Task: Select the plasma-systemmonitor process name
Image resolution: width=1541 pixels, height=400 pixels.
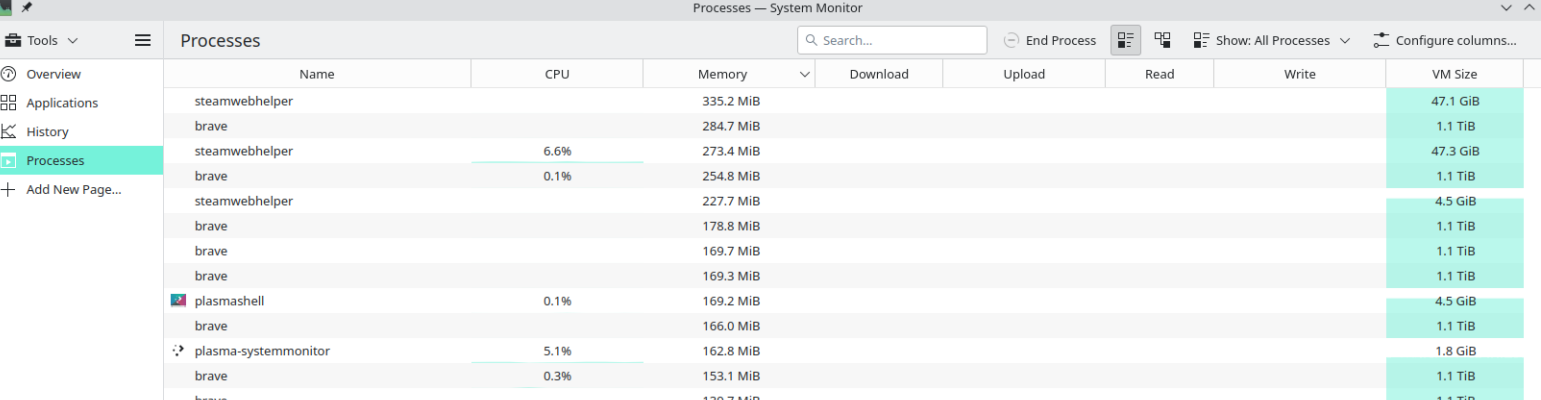Action: tap(262, 351)
